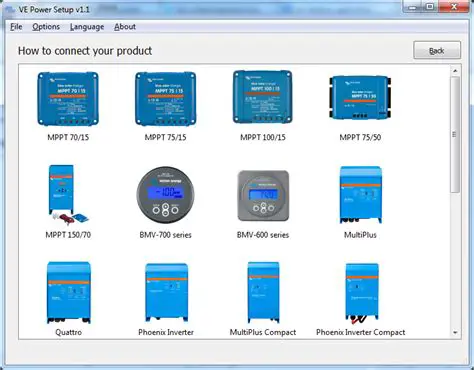Choose the BMV-700 series monitor image

[166, 195]
